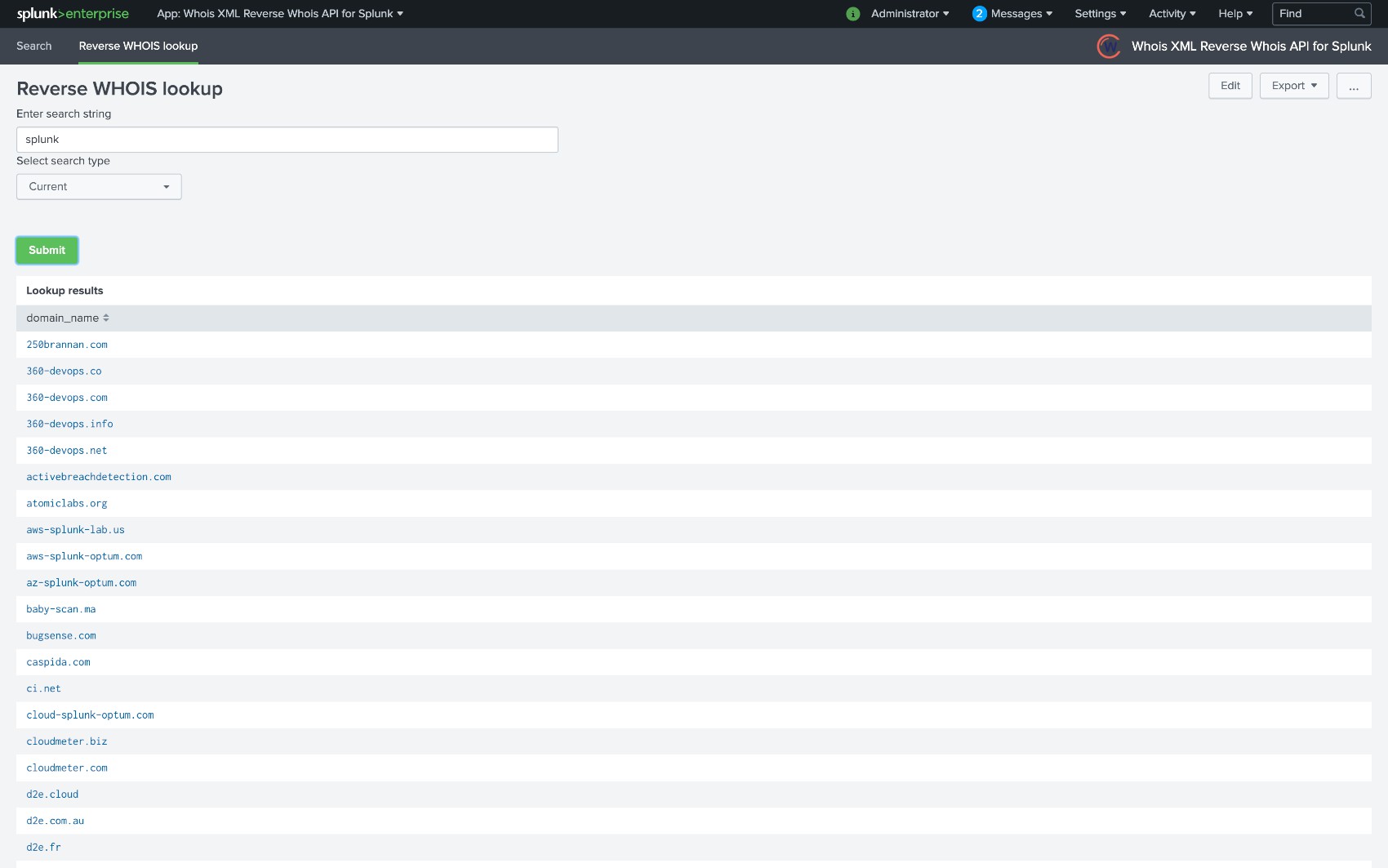Screen dimensions: 1388x868
Task: Open the 360-devops.net result
Action: click(x=67, y=451)
